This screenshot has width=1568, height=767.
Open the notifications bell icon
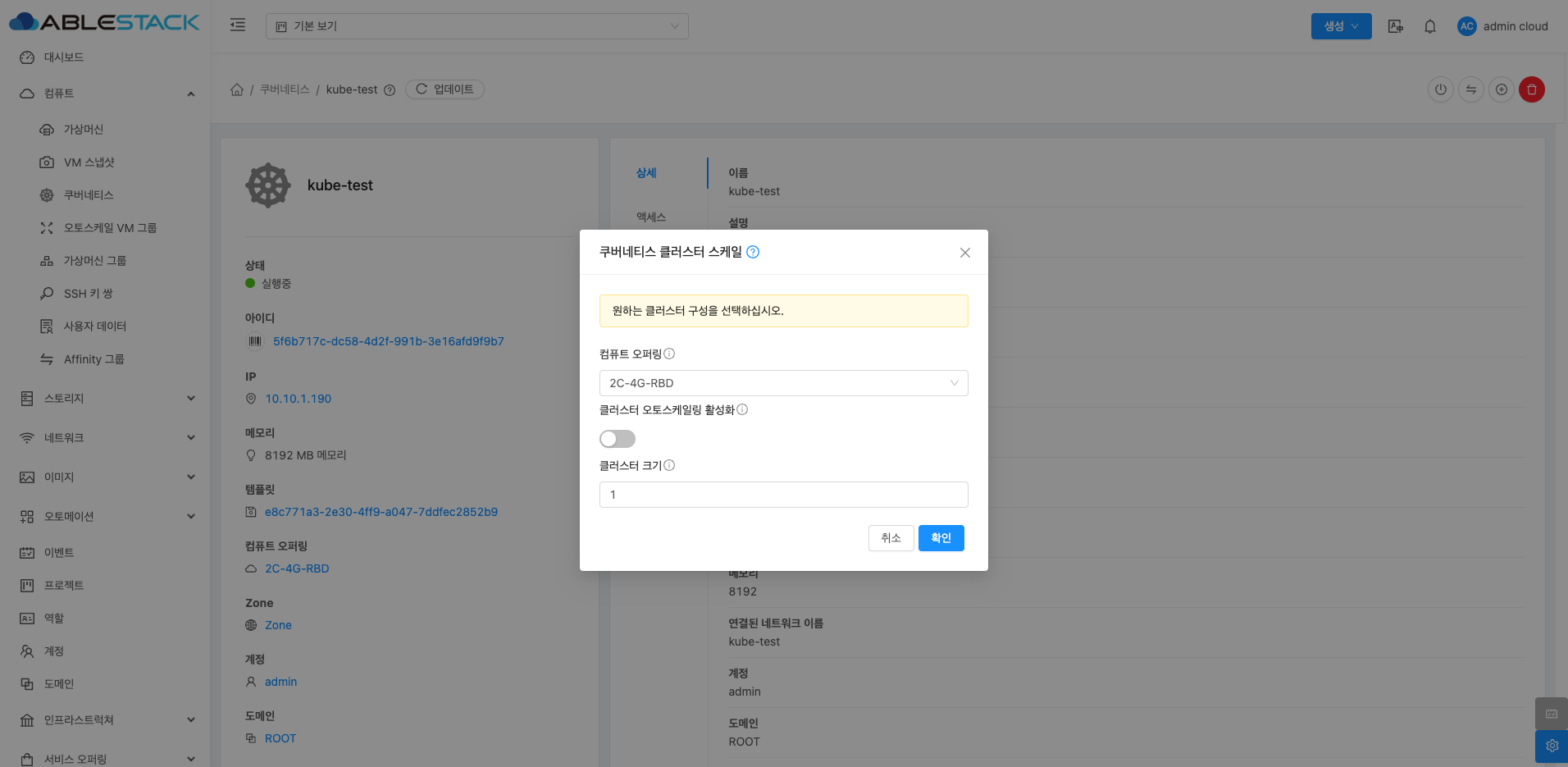coord(1429,26)
